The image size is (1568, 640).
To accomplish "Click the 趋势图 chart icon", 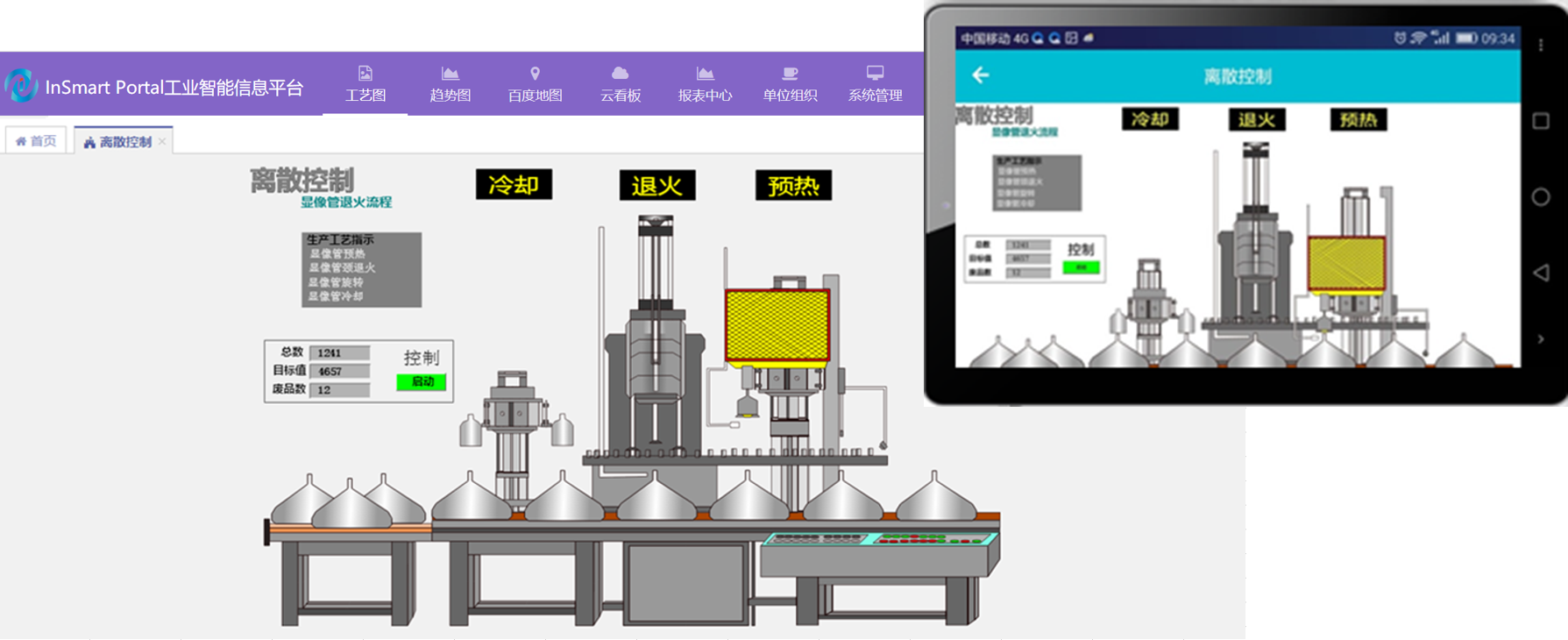I will [x=450, y=74].
